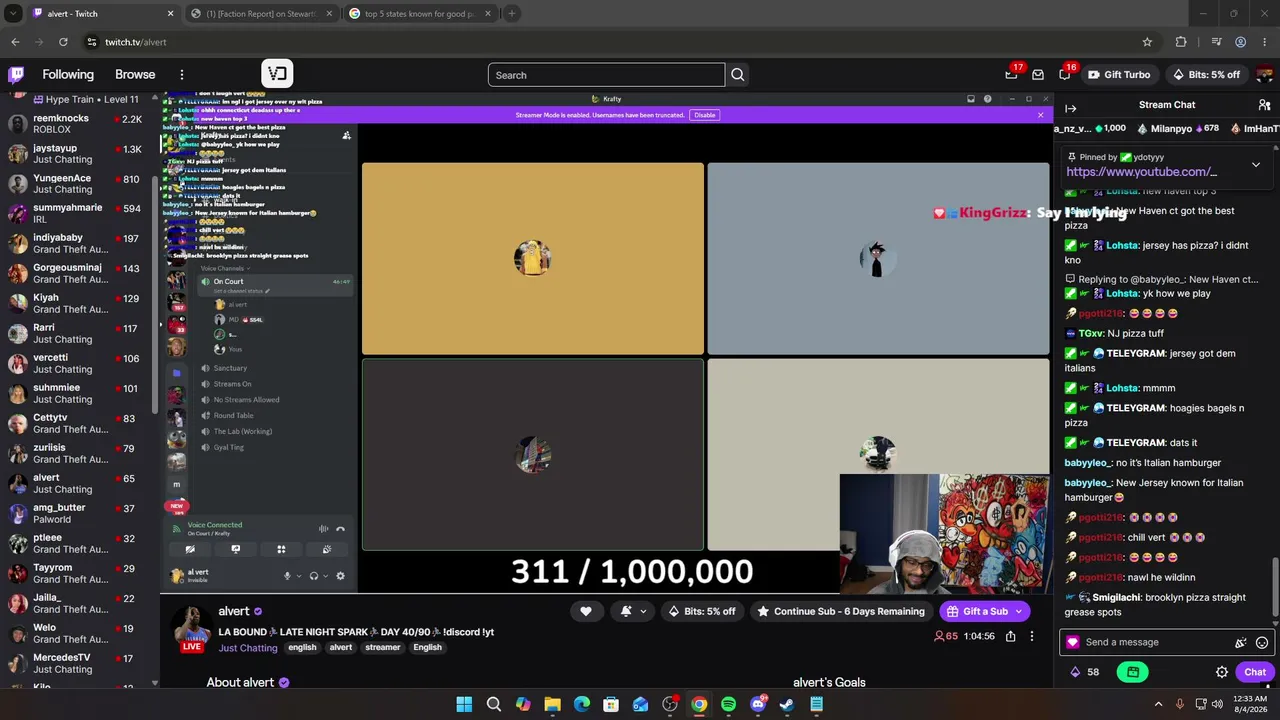Open new Chrome tab
1280x720 pixels.
click(x=511, y=14)
